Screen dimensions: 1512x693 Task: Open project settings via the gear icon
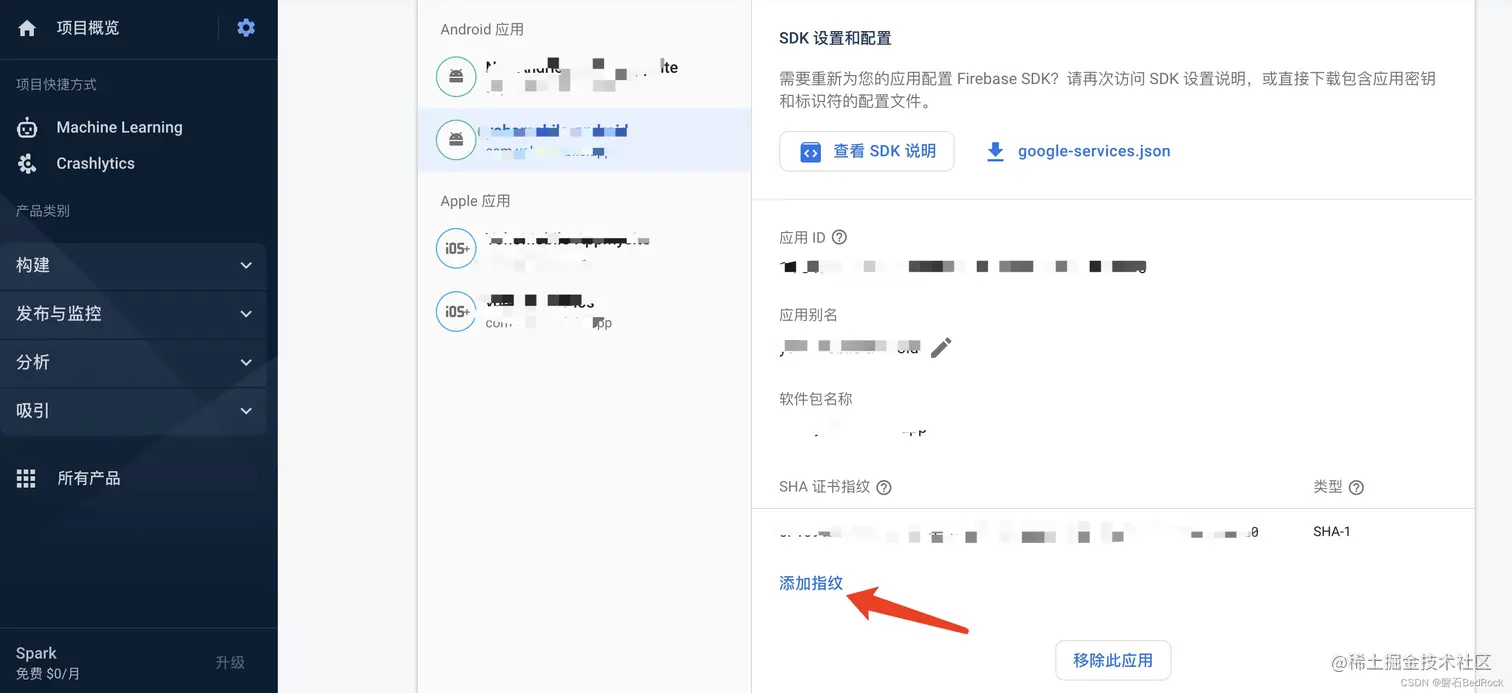245,28
